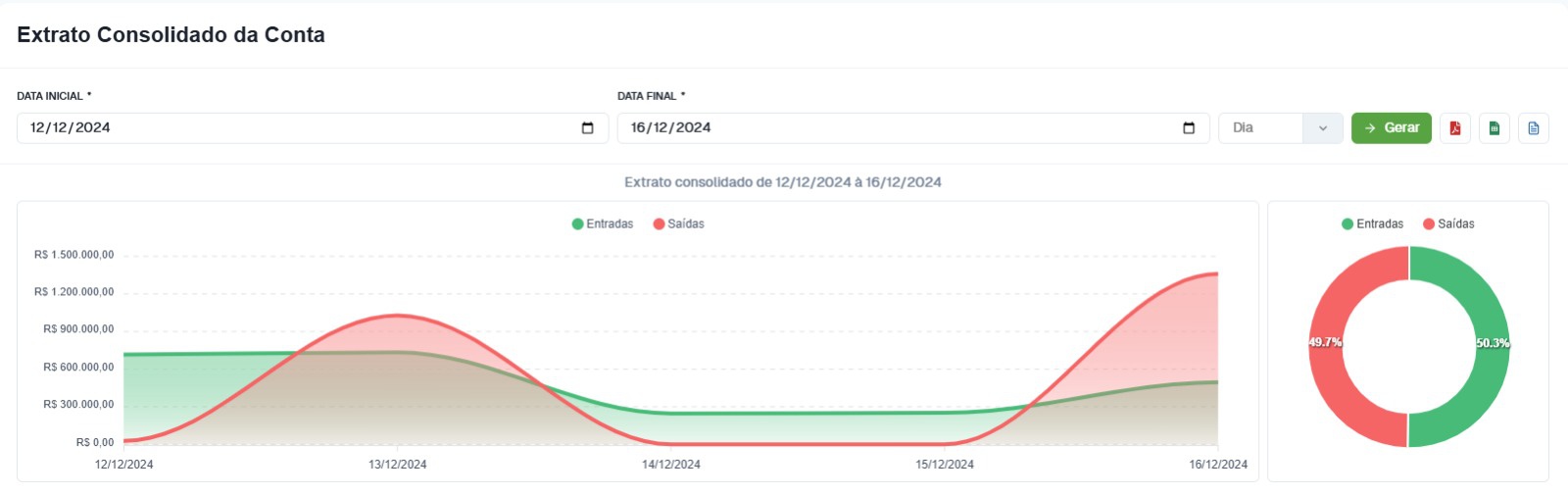This screenshot has height=494, width=1568.
Task: Export the statement as PDF
Action: pos(1455,128)
